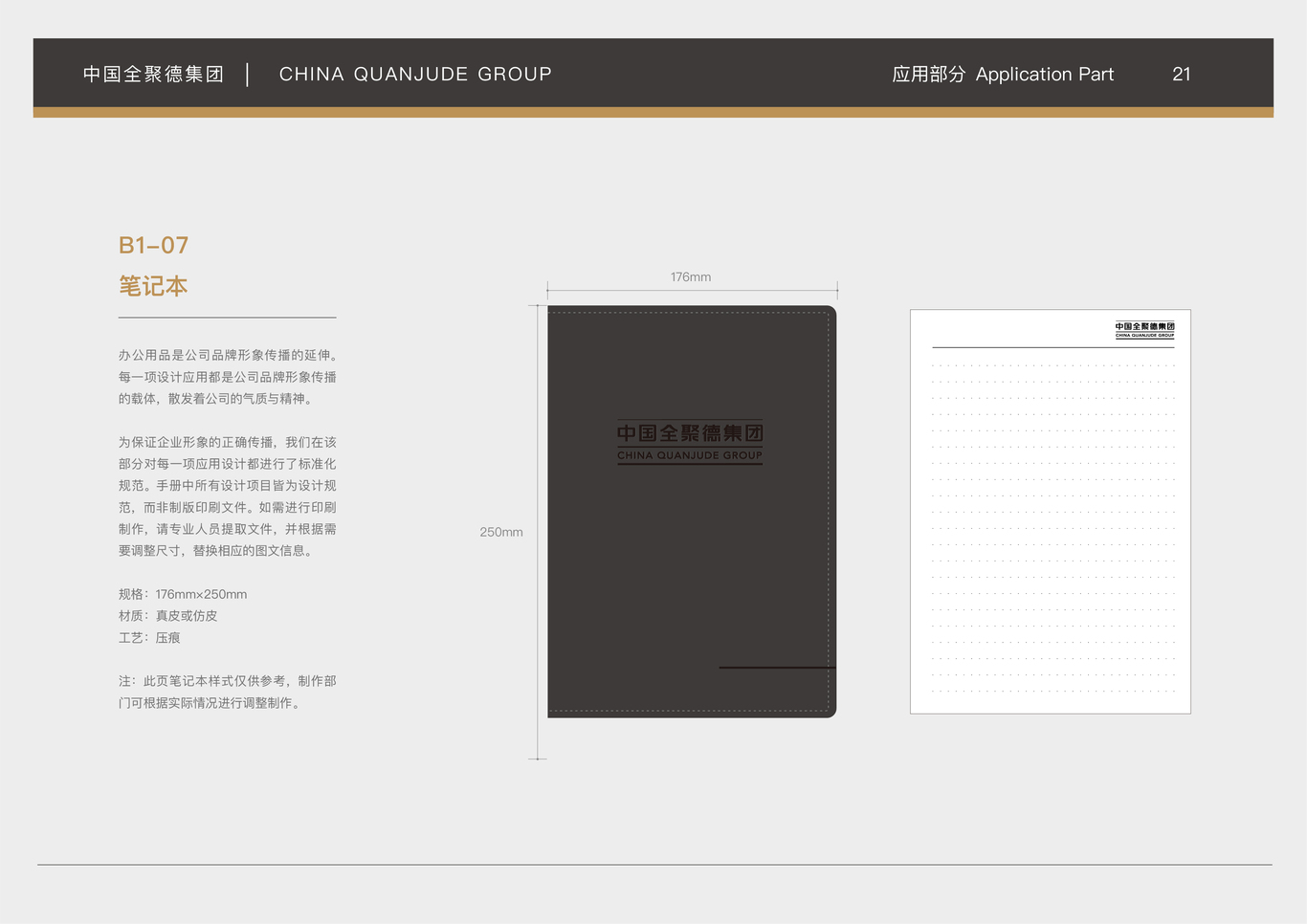Click the small logo on the inner page
Viewport: 1307px width, 924px height.
pyautogui.click(x=1144, y=330)
